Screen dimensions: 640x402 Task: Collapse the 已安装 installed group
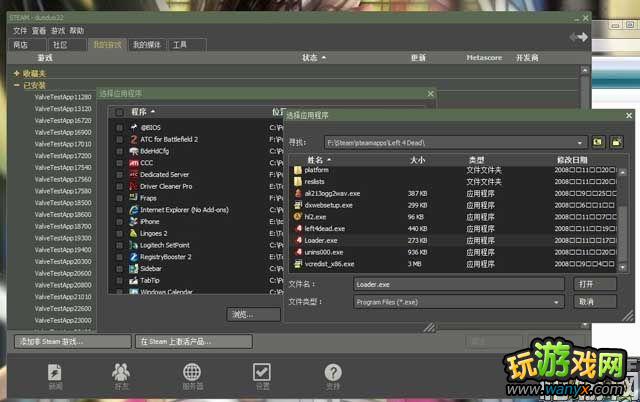pos(16,85)
